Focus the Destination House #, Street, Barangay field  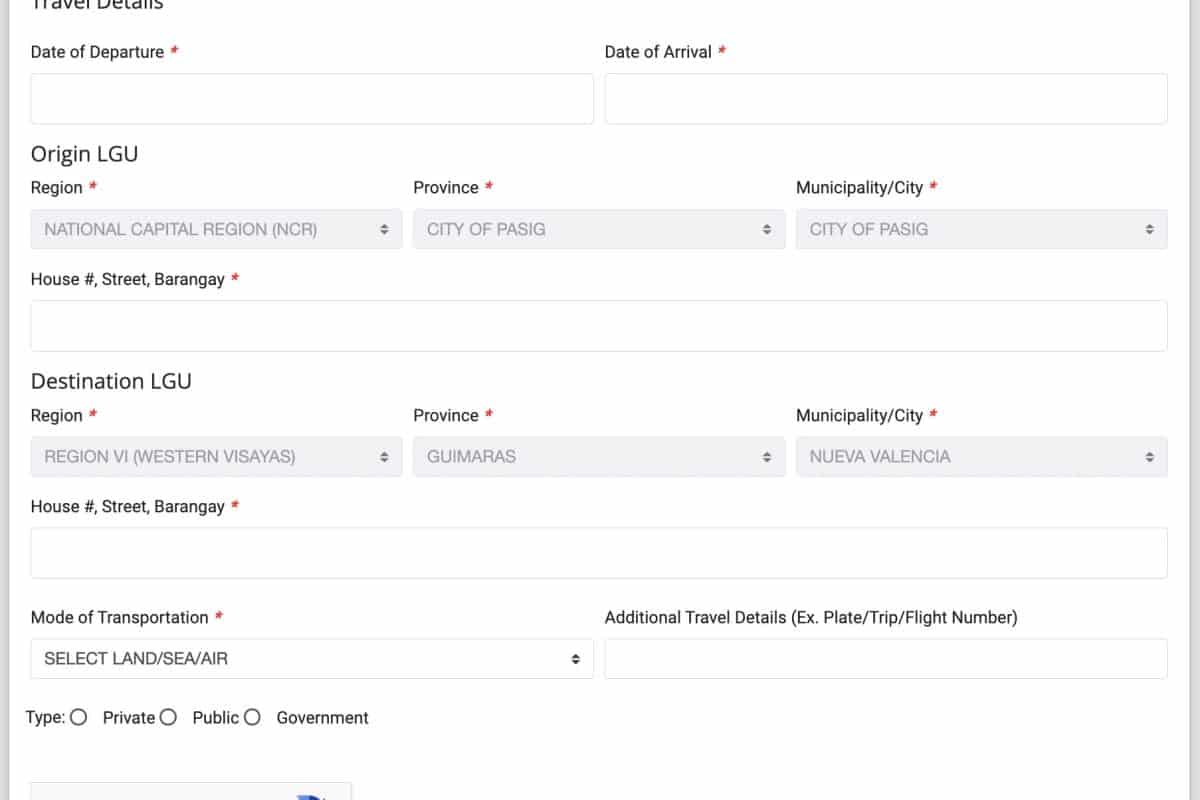[x=598, y=553]
